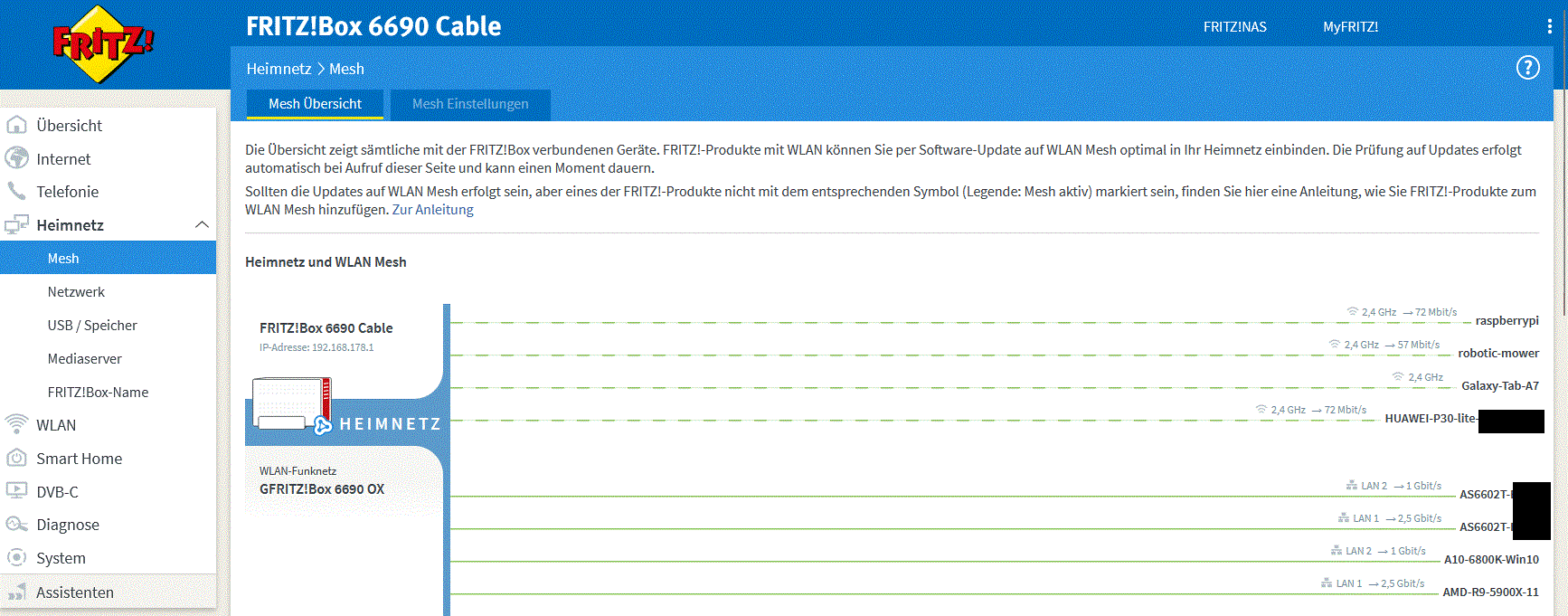Click IP-Adresse 192.168.178.1 text

316,347
